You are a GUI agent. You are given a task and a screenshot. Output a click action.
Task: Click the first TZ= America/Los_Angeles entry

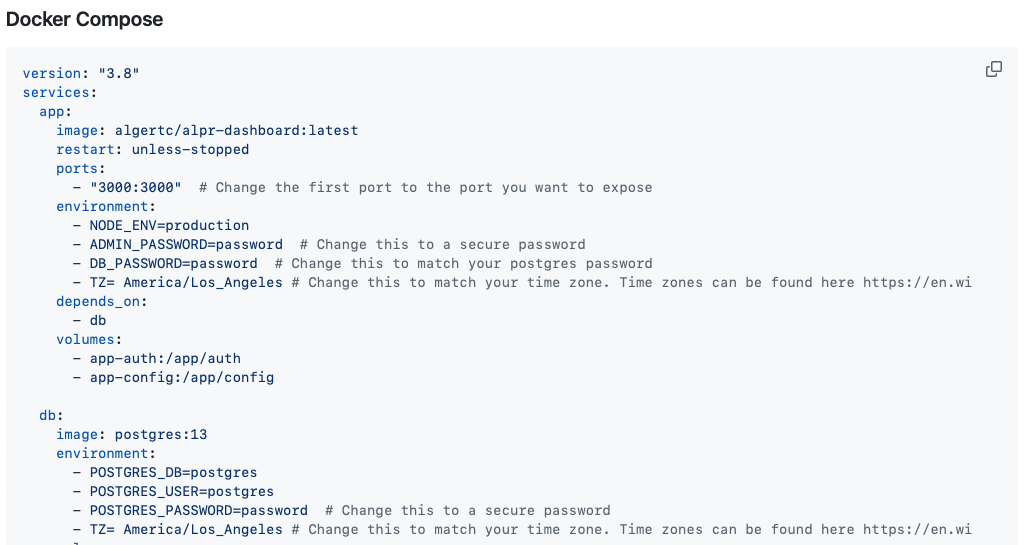pos(186,282)
